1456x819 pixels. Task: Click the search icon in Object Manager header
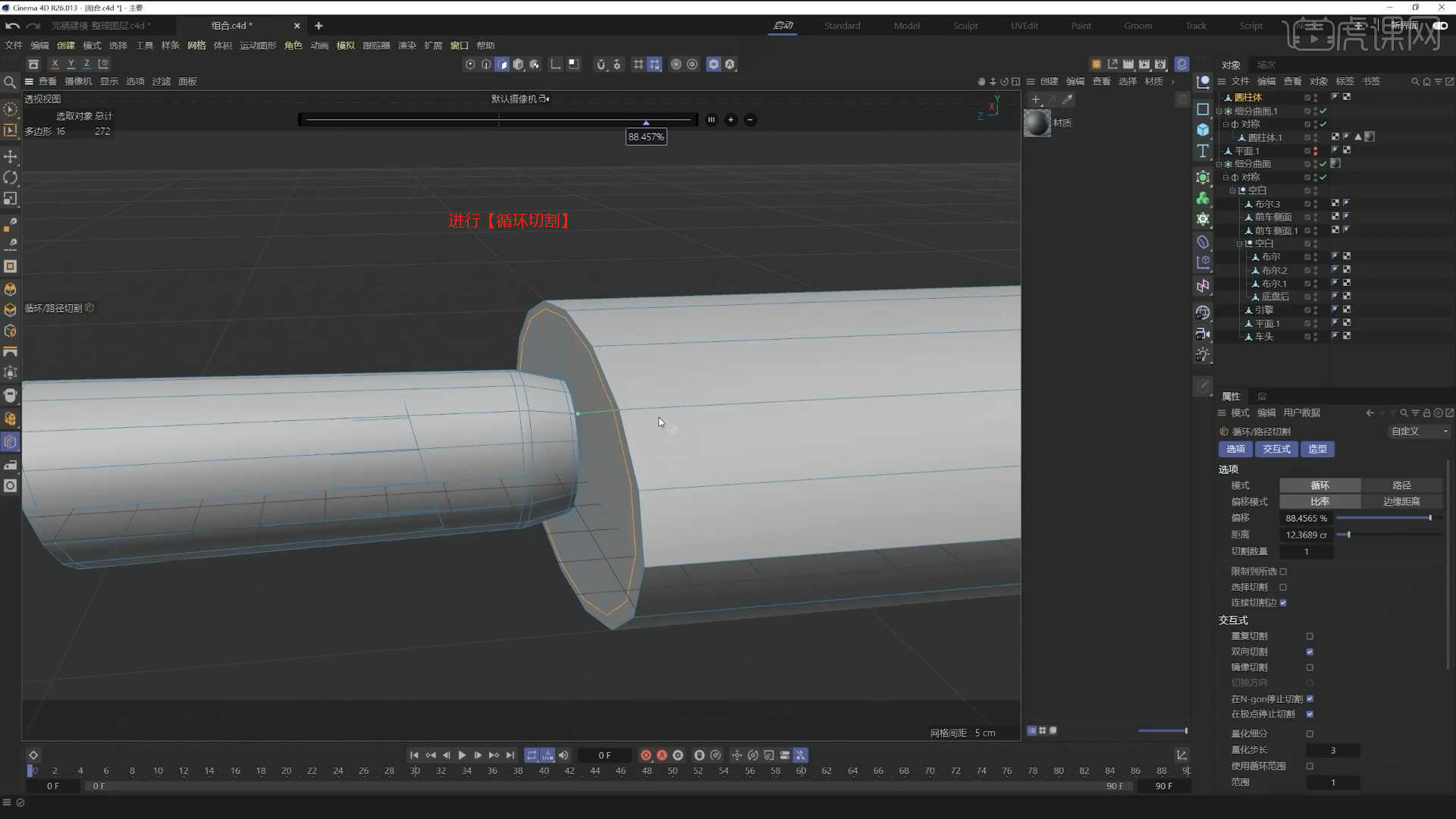tap(1415, 81)
